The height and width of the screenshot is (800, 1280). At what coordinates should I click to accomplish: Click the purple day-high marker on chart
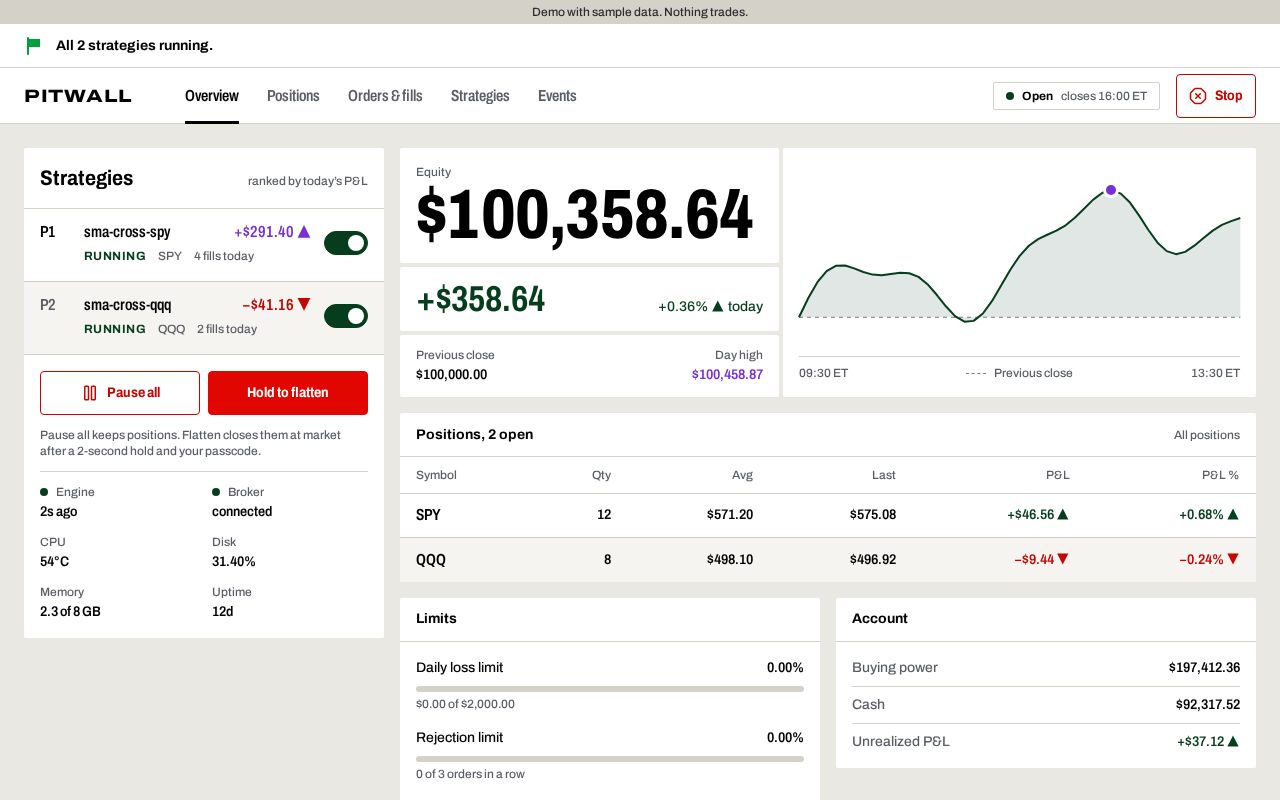point(1110,190)
